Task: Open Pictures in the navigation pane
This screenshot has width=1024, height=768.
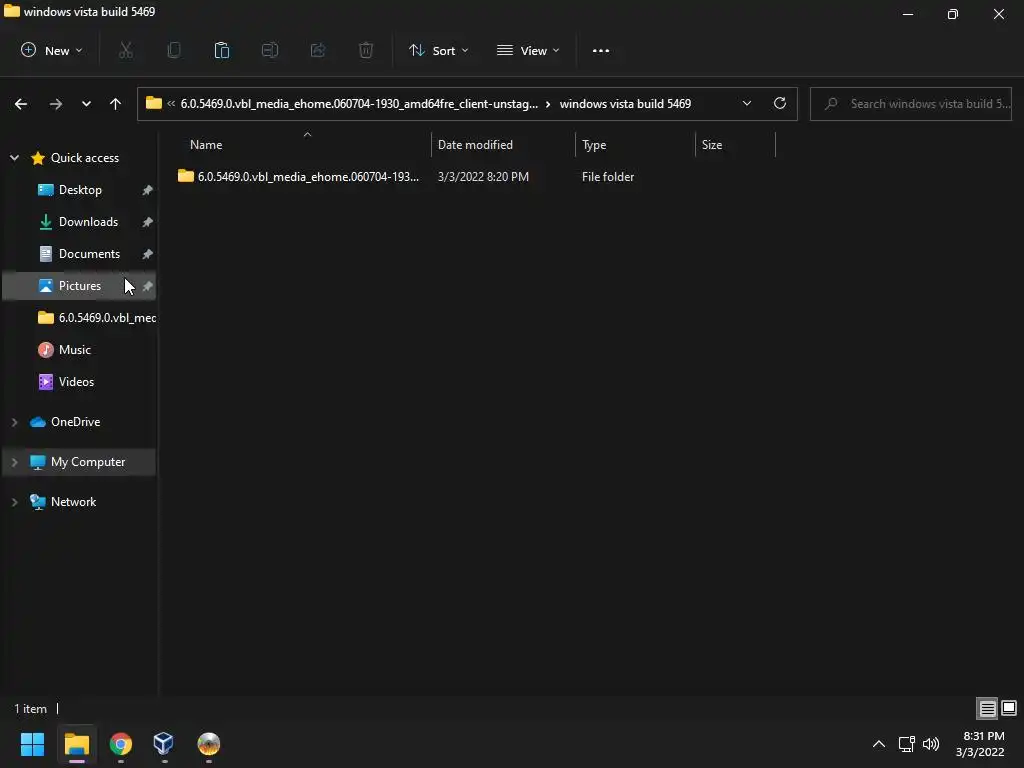Action: coord(80,286)
